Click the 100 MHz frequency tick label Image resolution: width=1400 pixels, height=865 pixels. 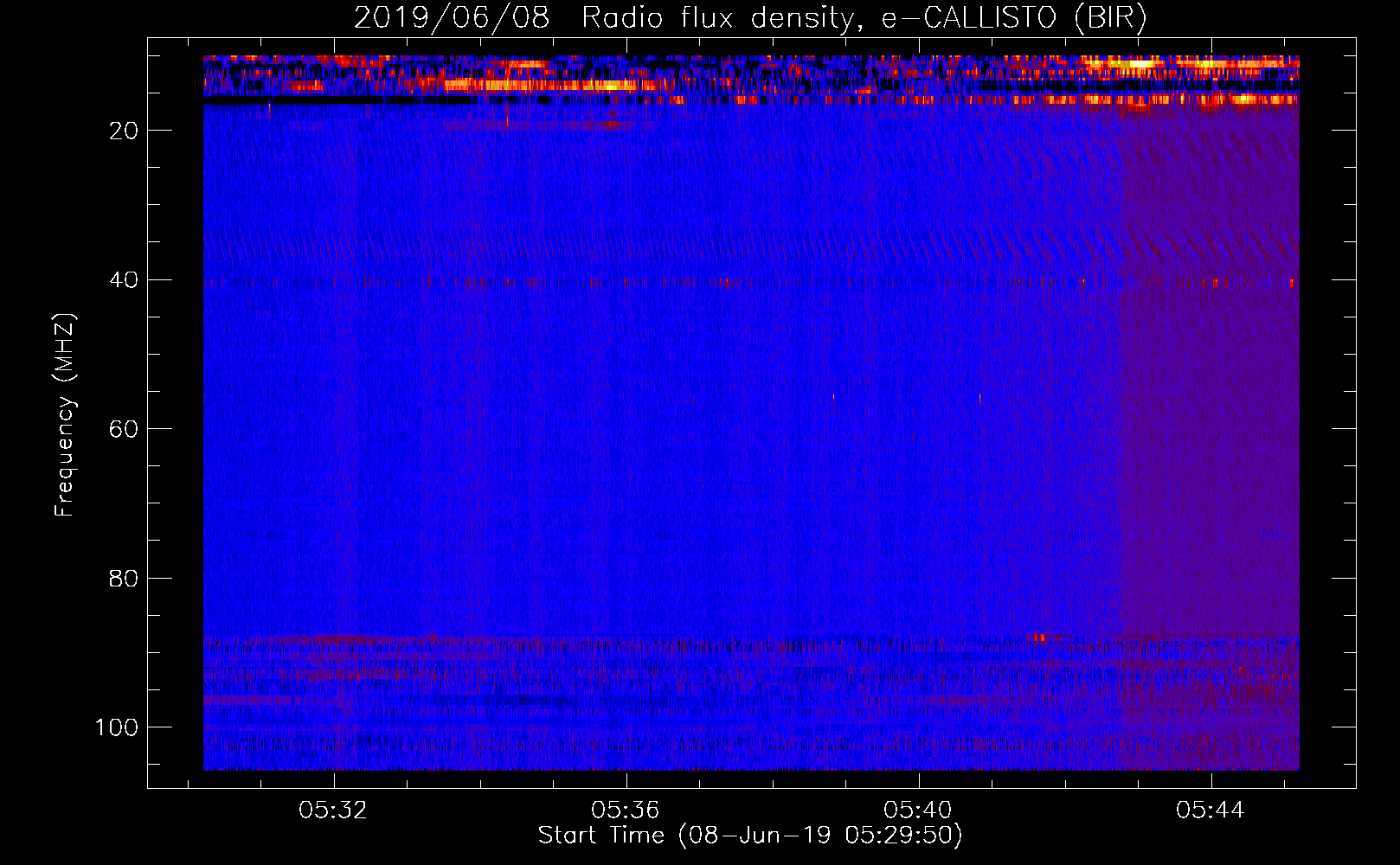pos(117,727)
